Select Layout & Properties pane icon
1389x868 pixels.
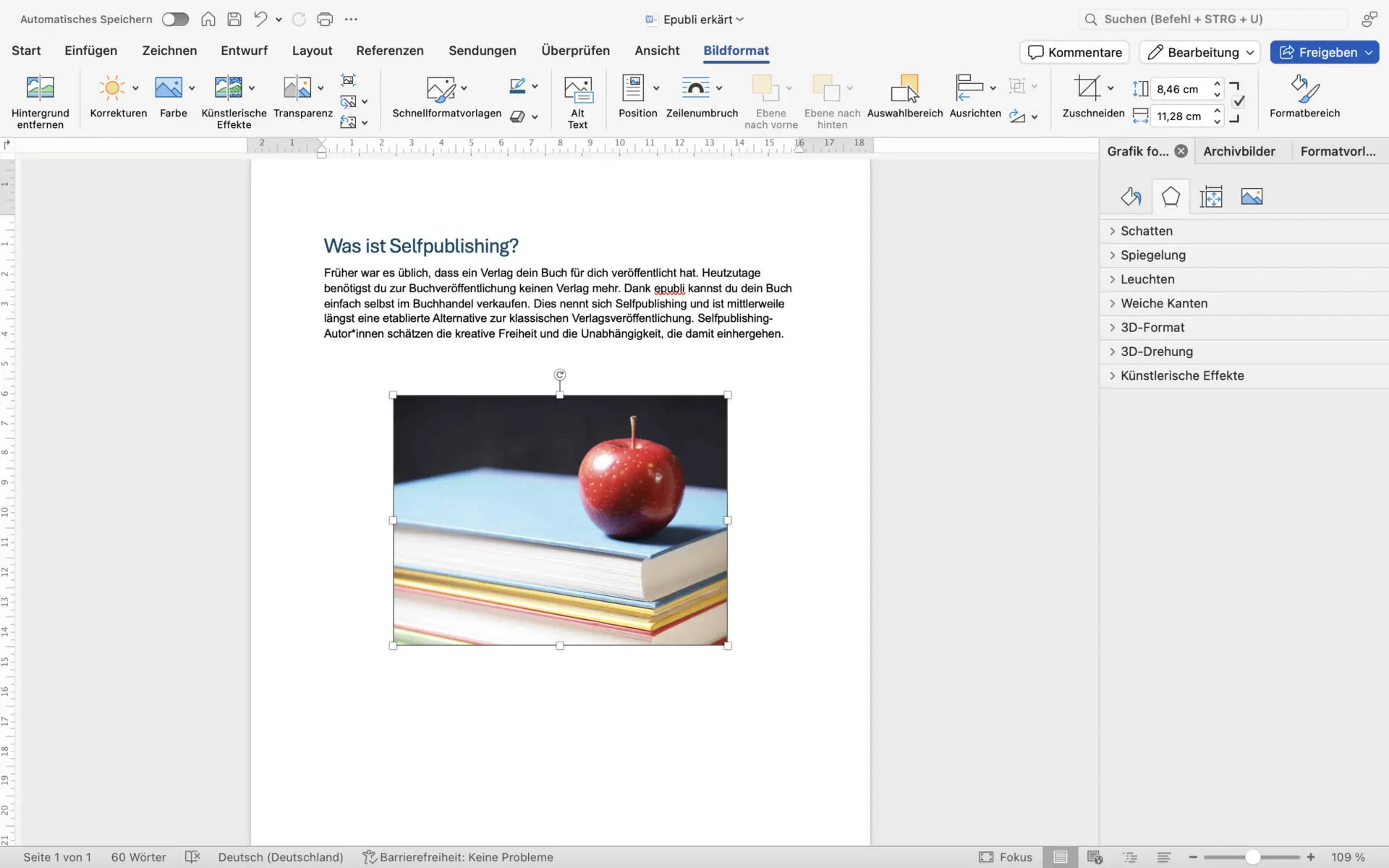point(1211,197)
